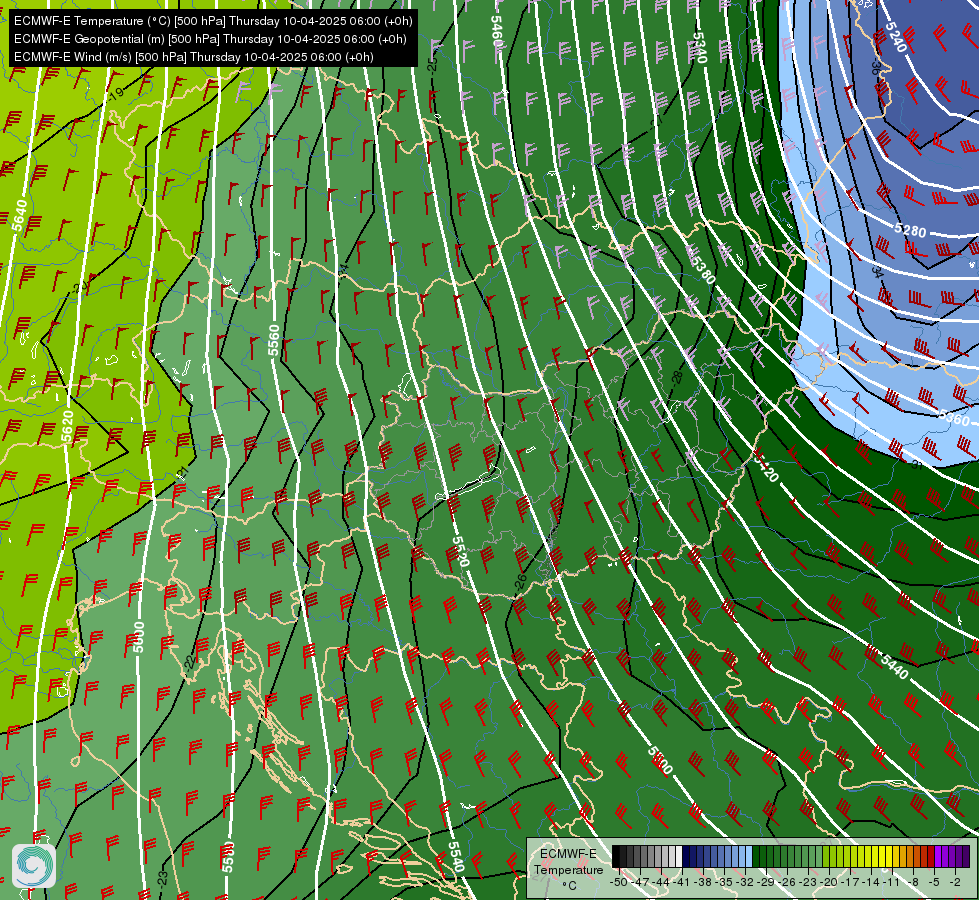Image resolution: width=979 pixels, height=900 pixels.
Task: Click the -21 isotherm label on the map
Action: [182, 473]
